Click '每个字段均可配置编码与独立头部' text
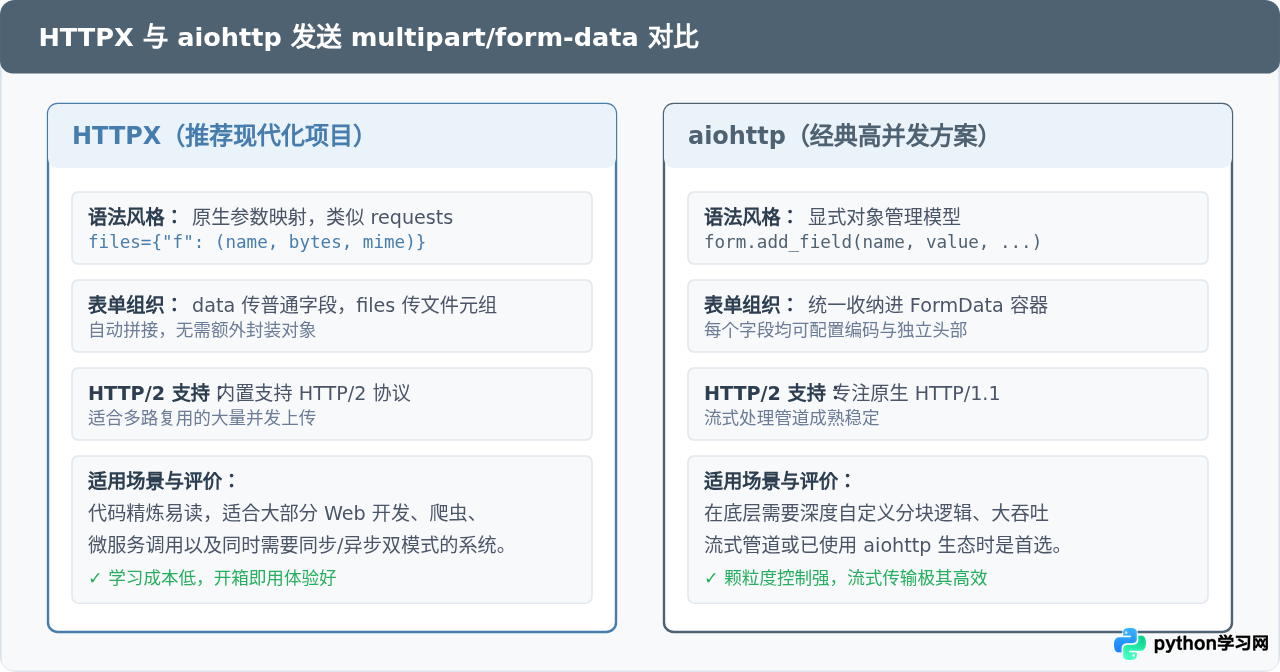The height and width of the screenshot is (672, 1280). 836,330
